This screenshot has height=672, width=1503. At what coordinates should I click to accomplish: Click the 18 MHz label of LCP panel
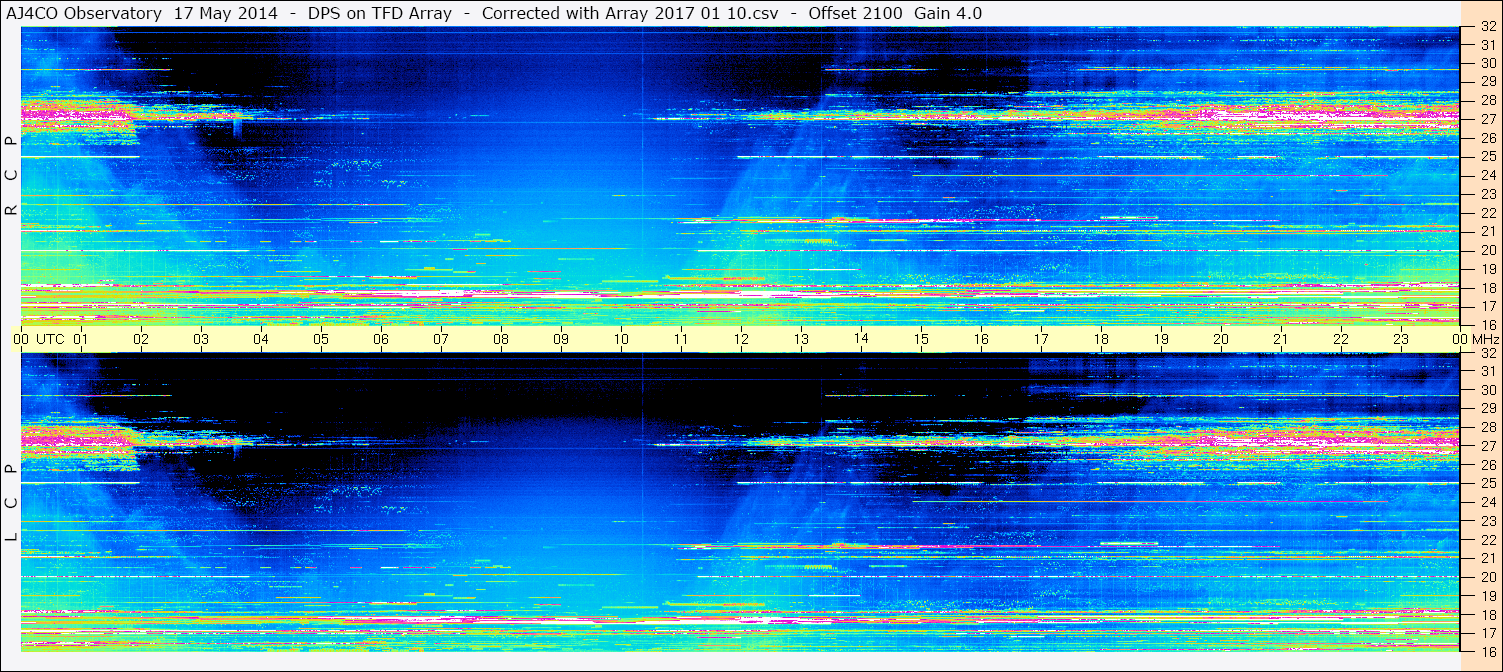click(1487, 615)
